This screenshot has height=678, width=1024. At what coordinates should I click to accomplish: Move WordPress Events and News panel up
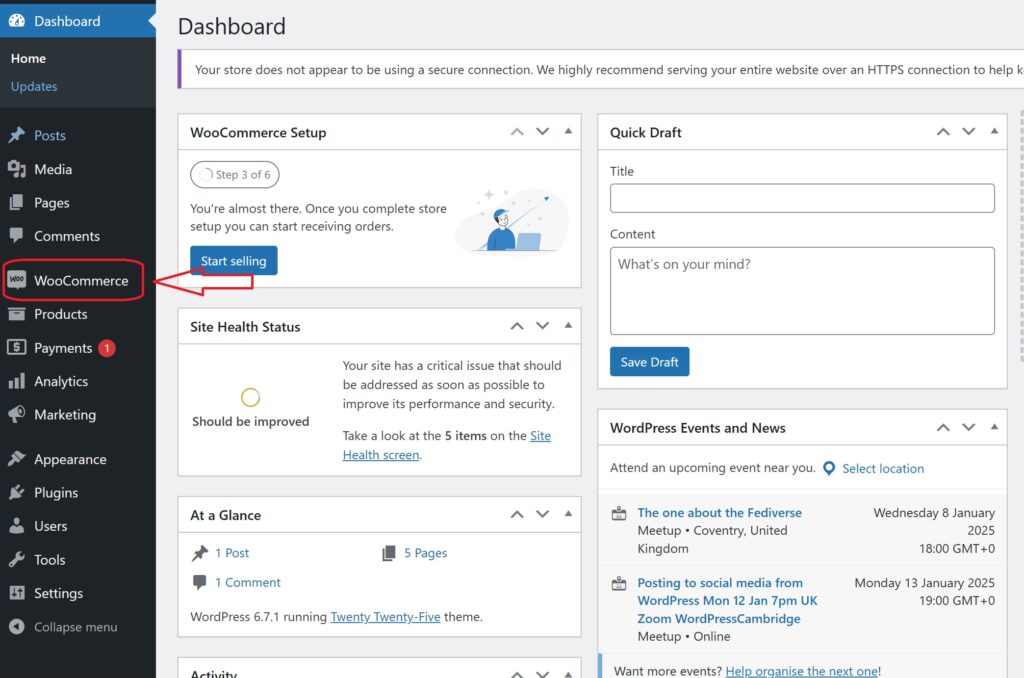click(943, 428)
